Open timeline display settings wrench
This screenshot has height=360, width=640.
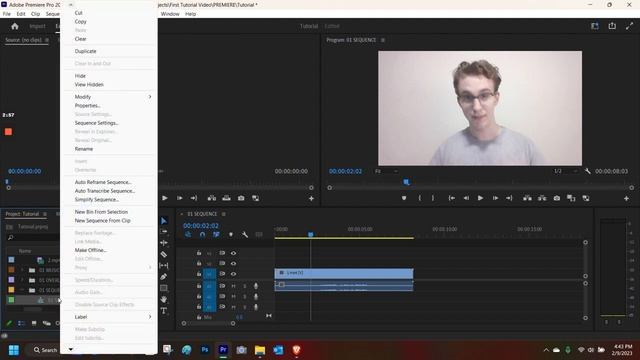[x=244, y=234]
